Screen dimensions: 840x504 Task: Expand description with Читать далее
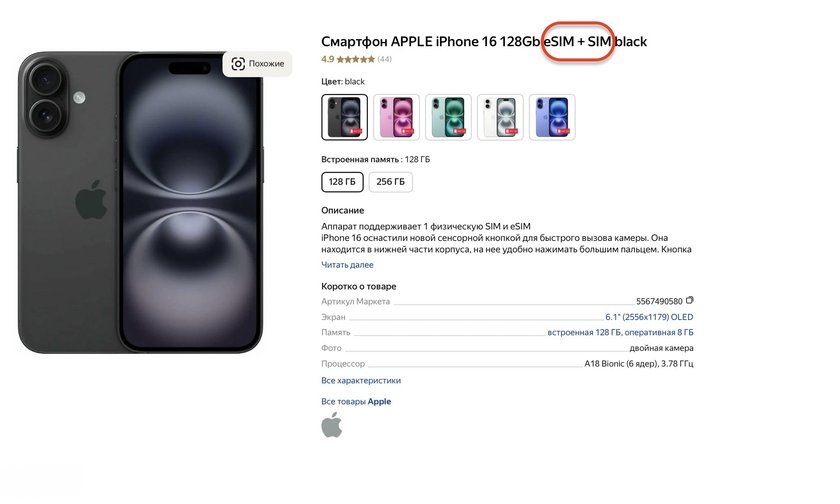(x=347, y=265)
